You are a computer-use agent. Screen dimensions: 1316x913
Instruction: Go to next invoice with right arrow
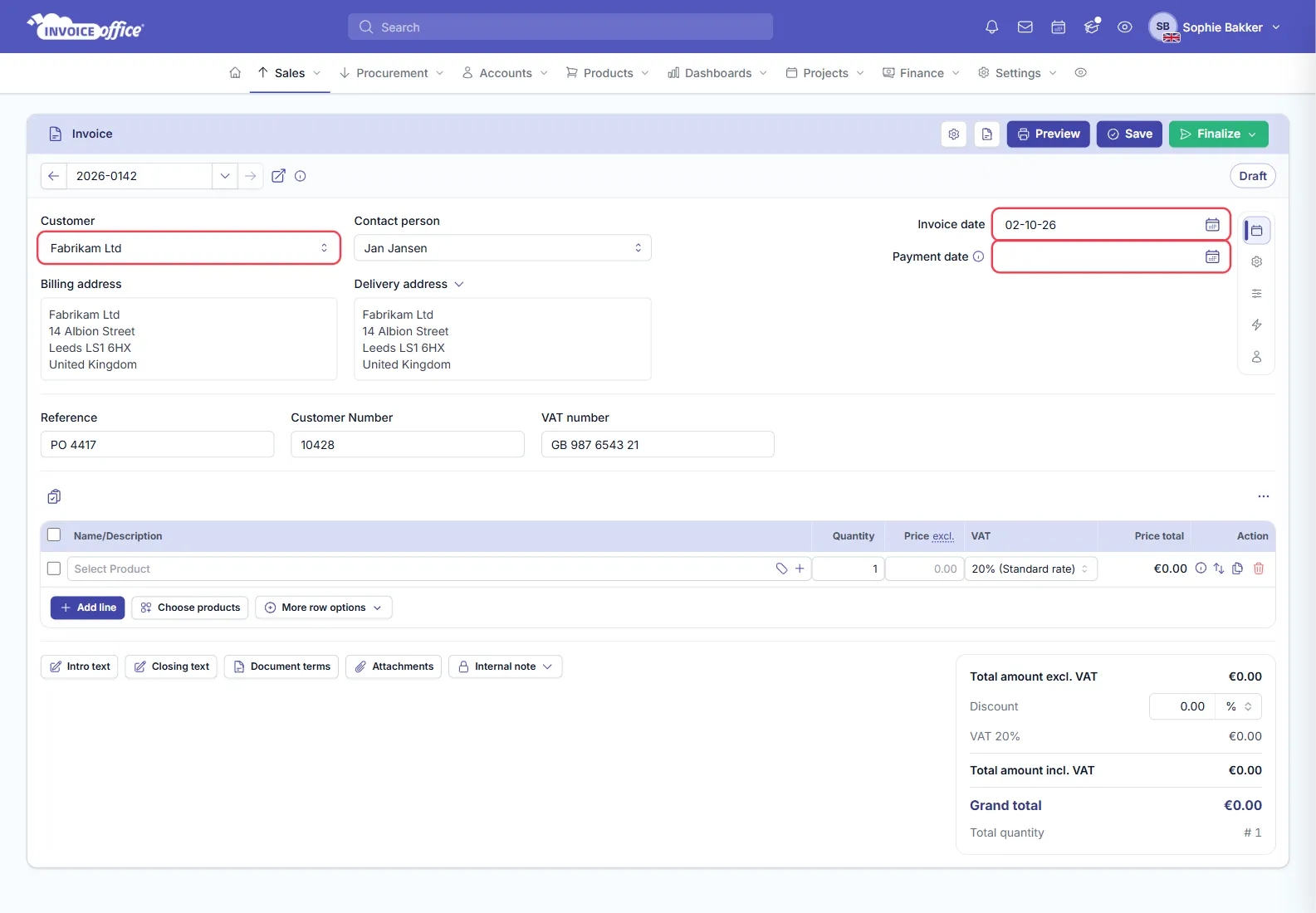point(250,176)
